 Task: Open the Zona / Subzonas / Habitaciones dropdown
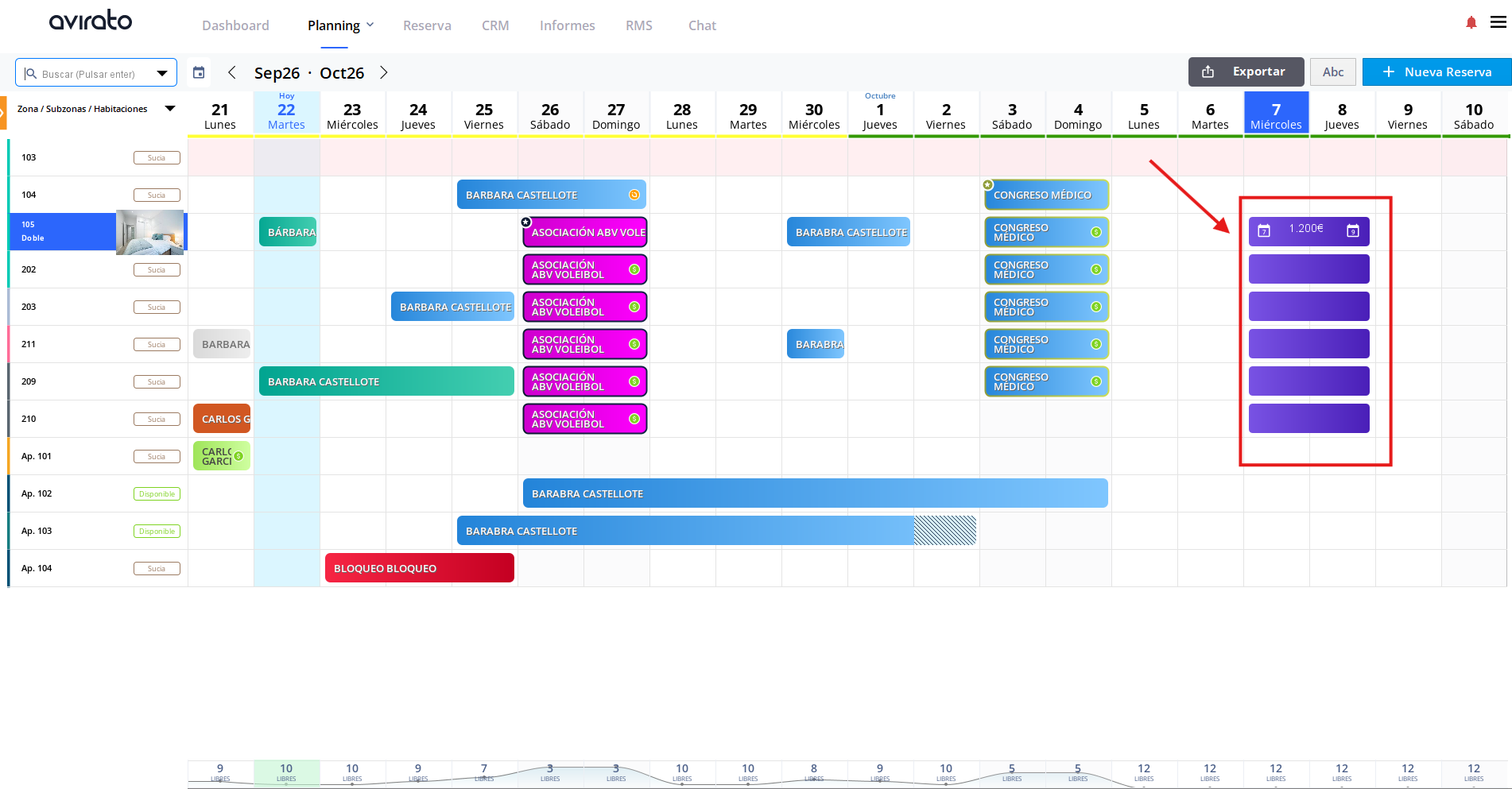(169, 109)
